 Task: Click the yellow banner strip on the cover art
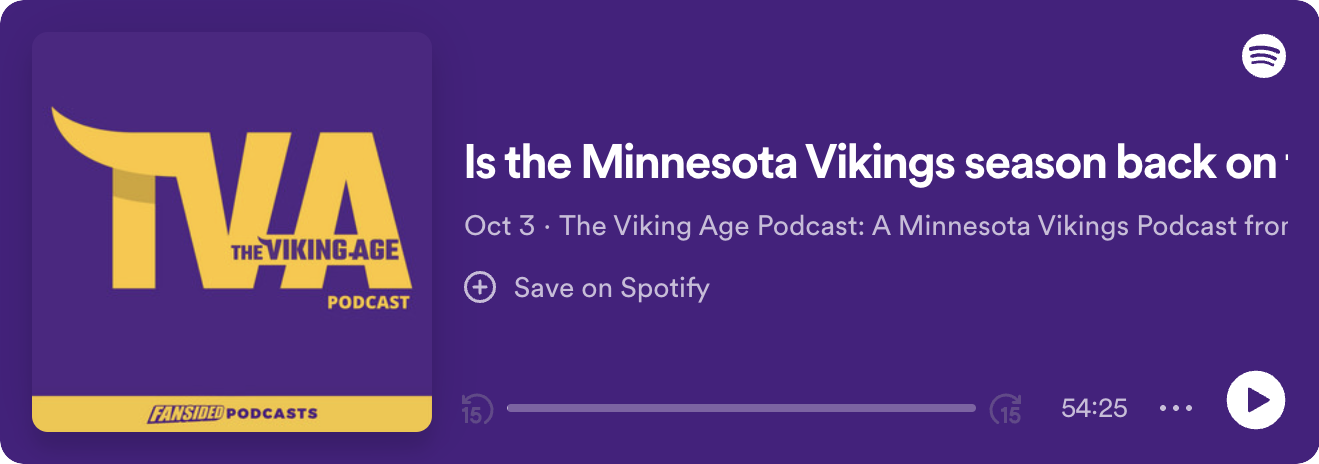(x=232, y=413)
